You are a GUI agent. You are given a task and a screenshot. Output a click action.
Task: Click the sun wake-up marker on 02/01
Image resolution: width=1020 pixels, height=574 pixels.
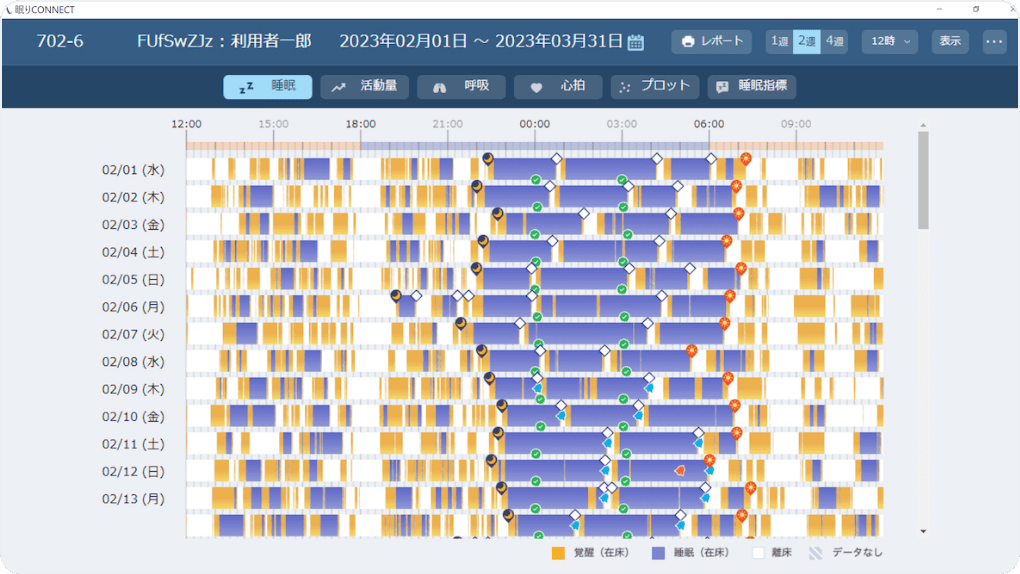tap(745, 158)
